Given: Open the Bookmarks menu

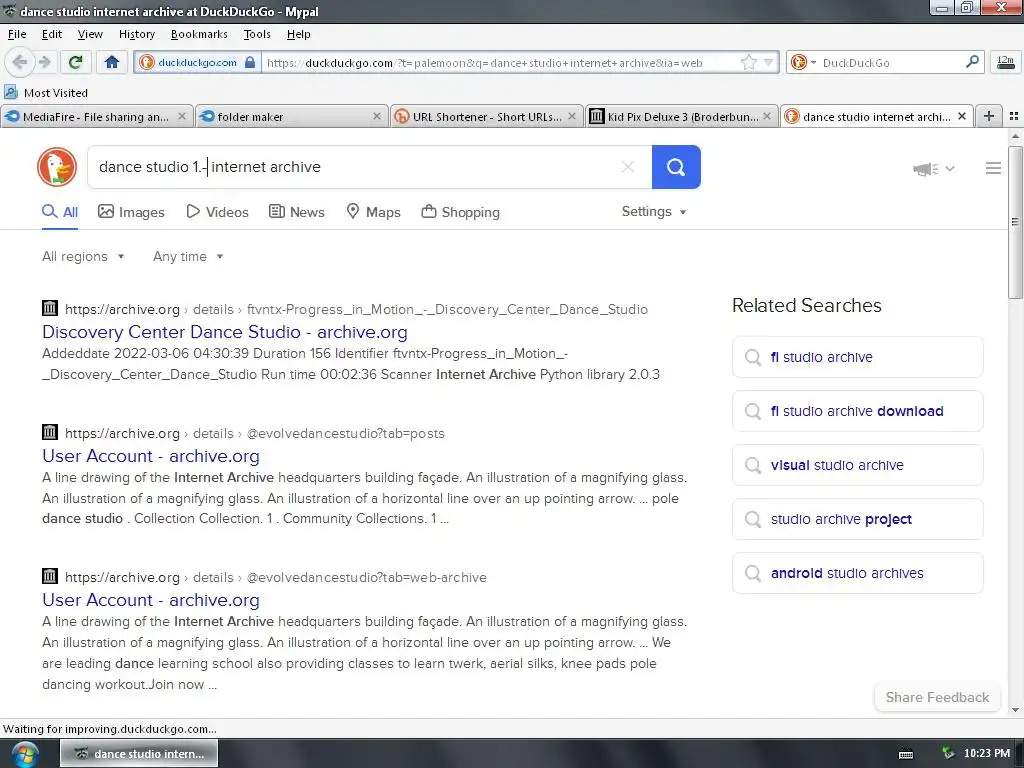Looking at the screenshot, I should coord(199,34).
